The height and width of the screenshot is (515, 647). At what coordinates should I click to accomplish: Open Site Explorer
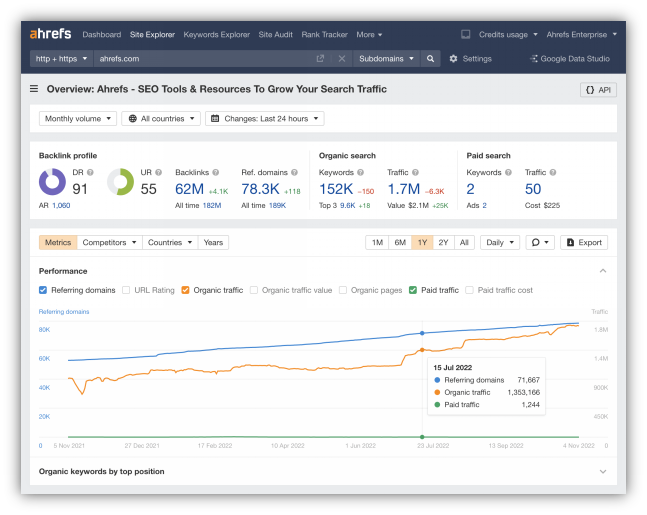click(x=152, y=35)
